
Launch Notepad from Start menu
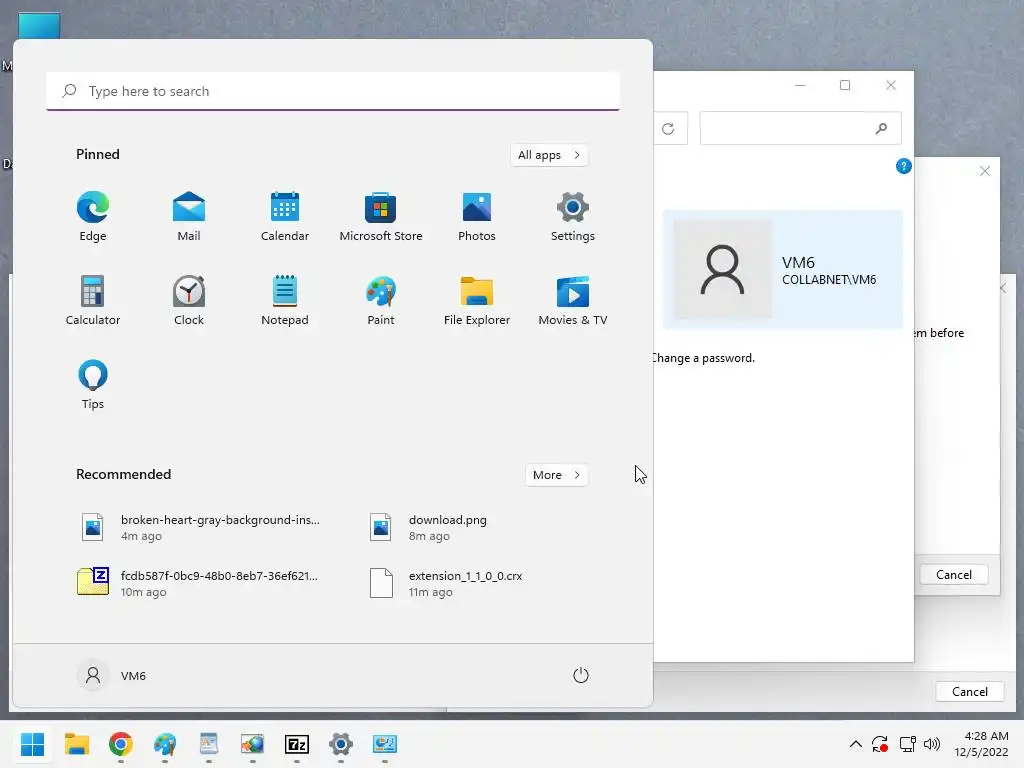(x=285, y=301)
